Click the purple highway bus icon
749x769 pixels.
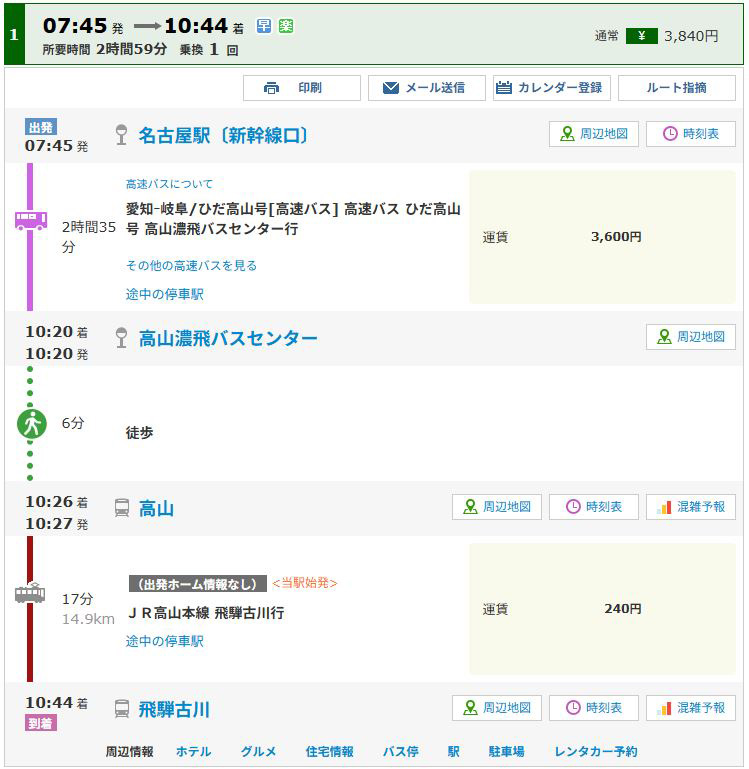click(x=30, y=220)
